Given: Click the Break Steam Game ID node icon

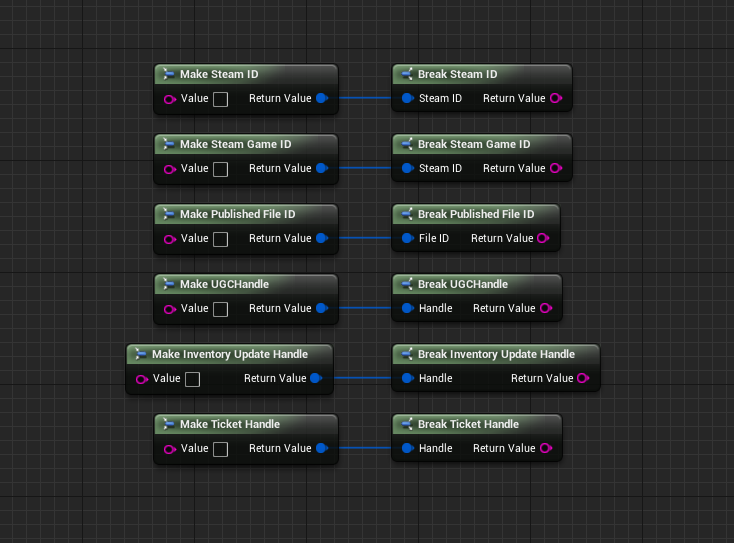Looking at the screenshot, I should (407, 144).
